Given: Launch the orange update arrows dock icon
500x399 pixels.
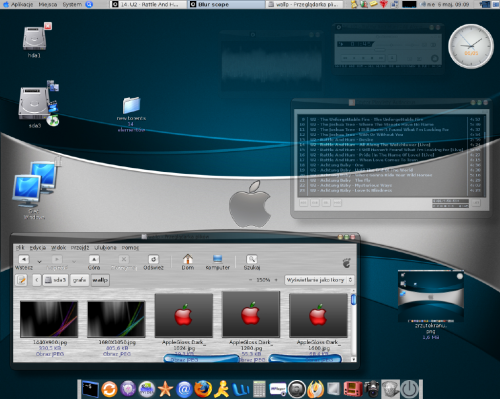Looking at the screenshot, I should tap(109, 389).
